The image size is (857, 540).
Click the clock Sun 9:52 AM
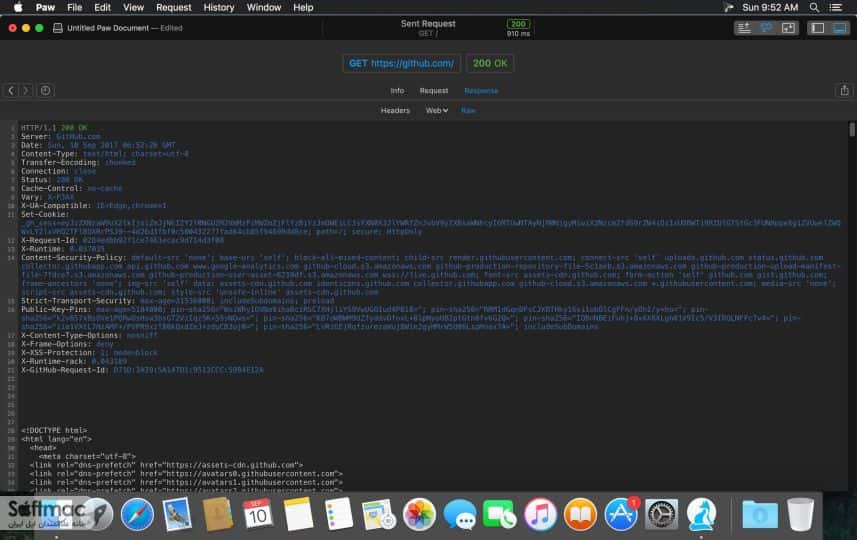tap(770, 7)
